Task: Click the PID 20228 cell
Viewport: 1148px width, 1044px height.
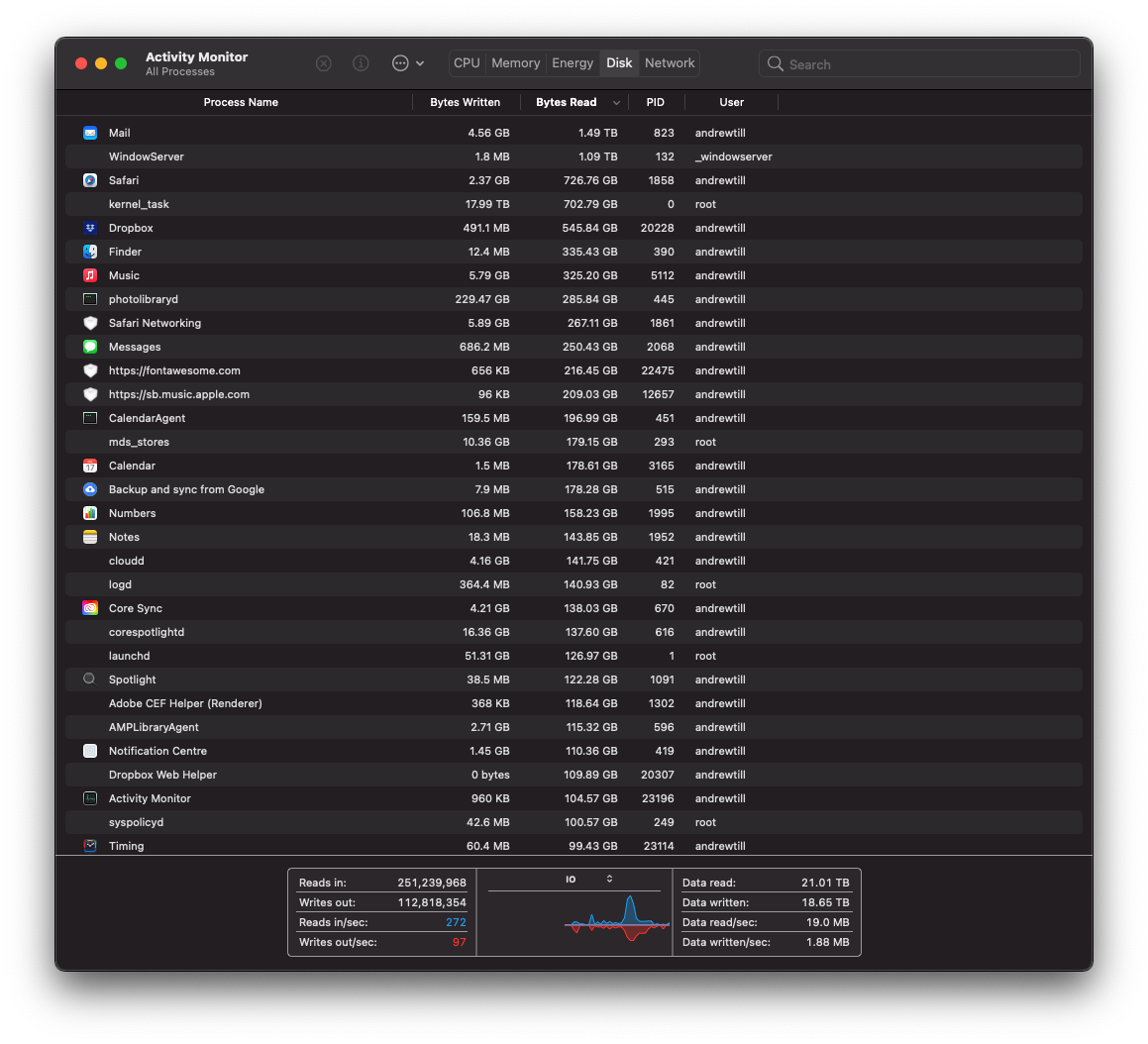Action: coord(657,228)
